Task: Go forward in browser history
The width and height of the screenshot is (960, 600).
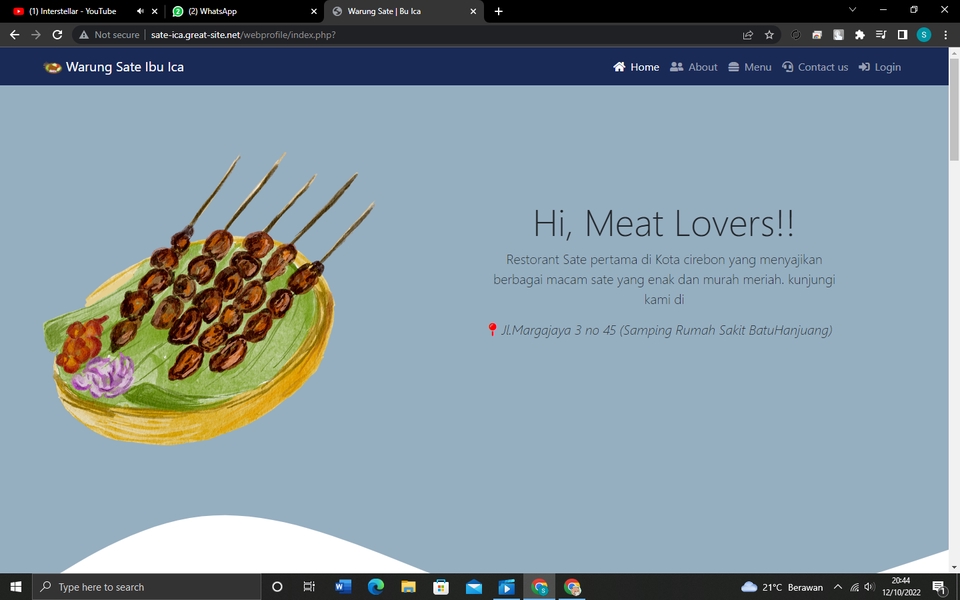Action: coord(36,35)
